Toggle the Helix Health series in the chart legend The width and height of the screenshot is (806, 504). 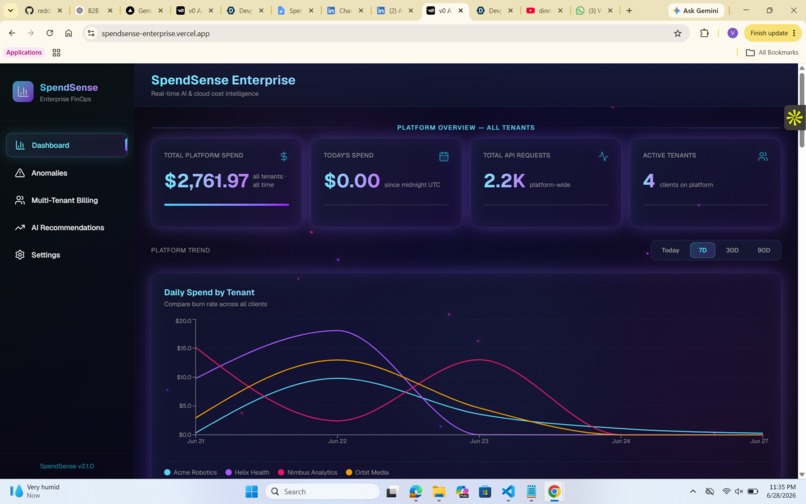[247, 472]
